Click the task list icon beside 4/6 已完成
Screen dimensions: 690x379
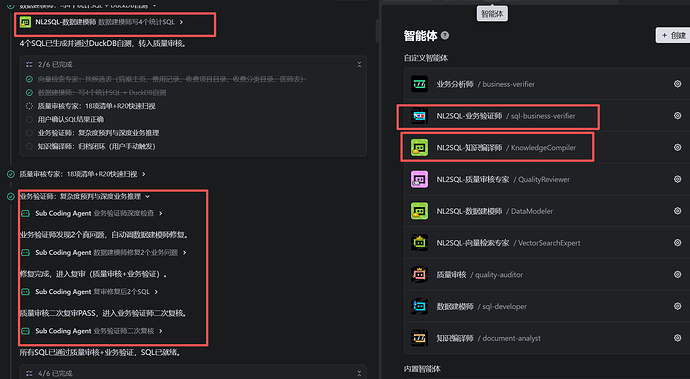pyautogui.click(x=29, y=373)
